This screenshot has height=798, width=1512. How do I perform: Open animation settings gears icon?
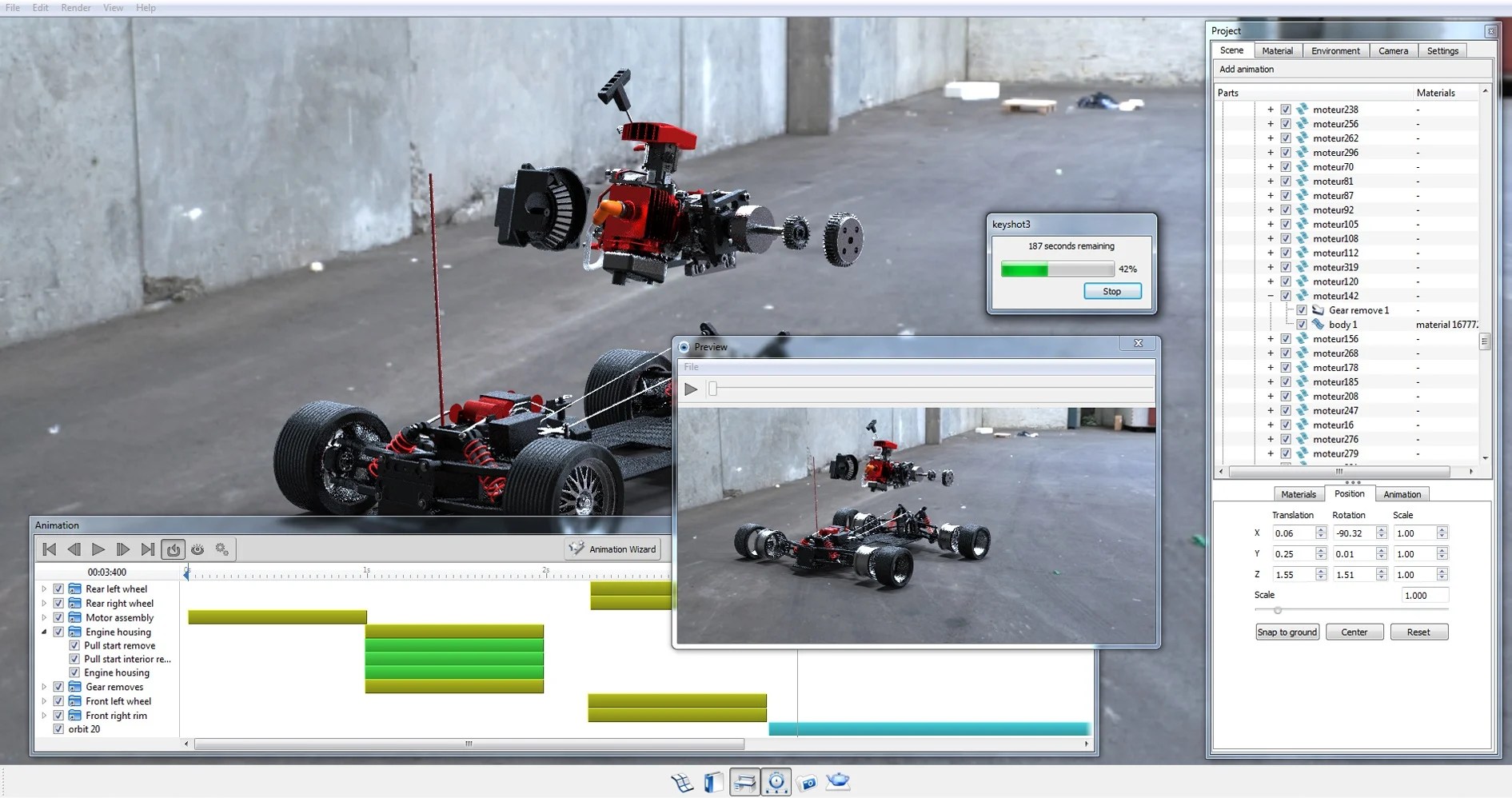pyautogui.click(x=222, y=549)
